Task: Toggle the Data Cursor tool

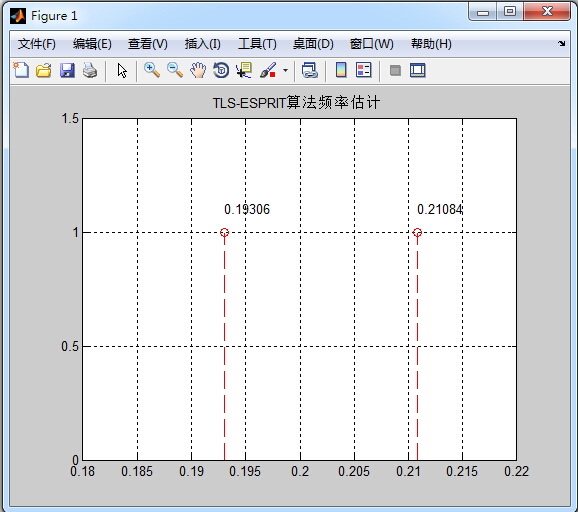Action: 244,70
